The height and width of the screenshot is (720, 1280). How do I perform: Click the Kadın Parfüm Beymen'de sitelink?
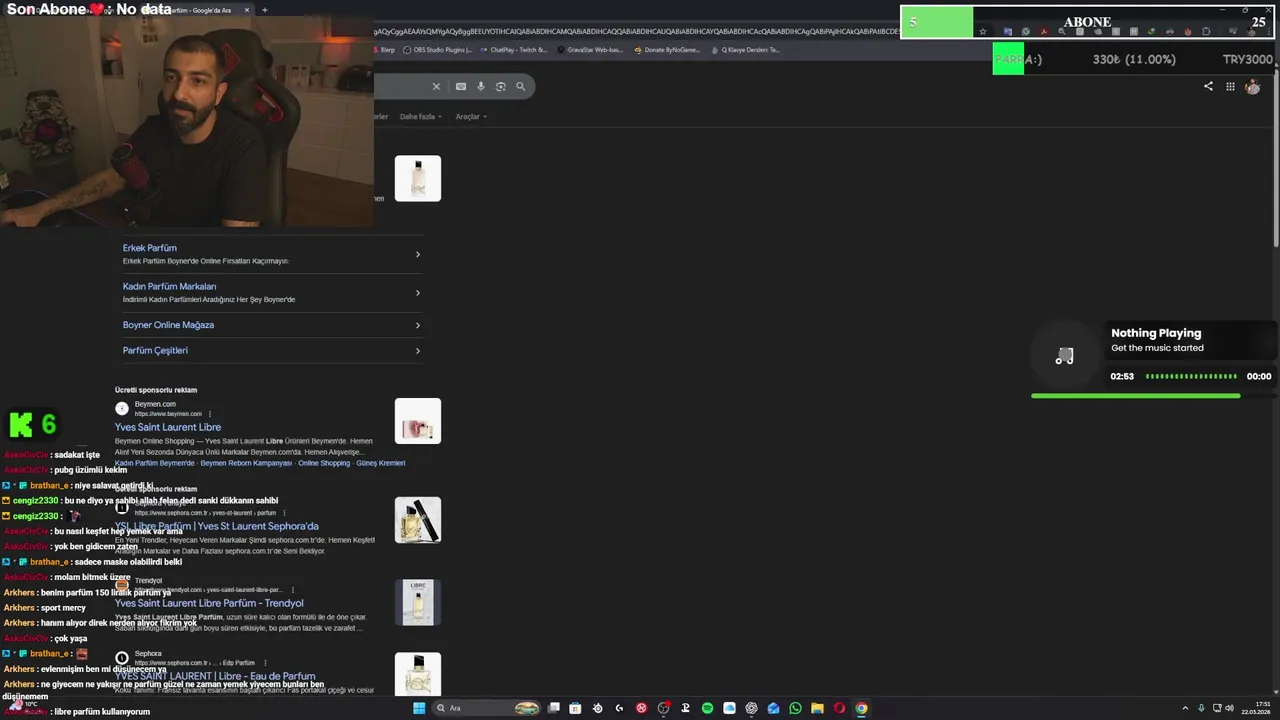point(154,463)
